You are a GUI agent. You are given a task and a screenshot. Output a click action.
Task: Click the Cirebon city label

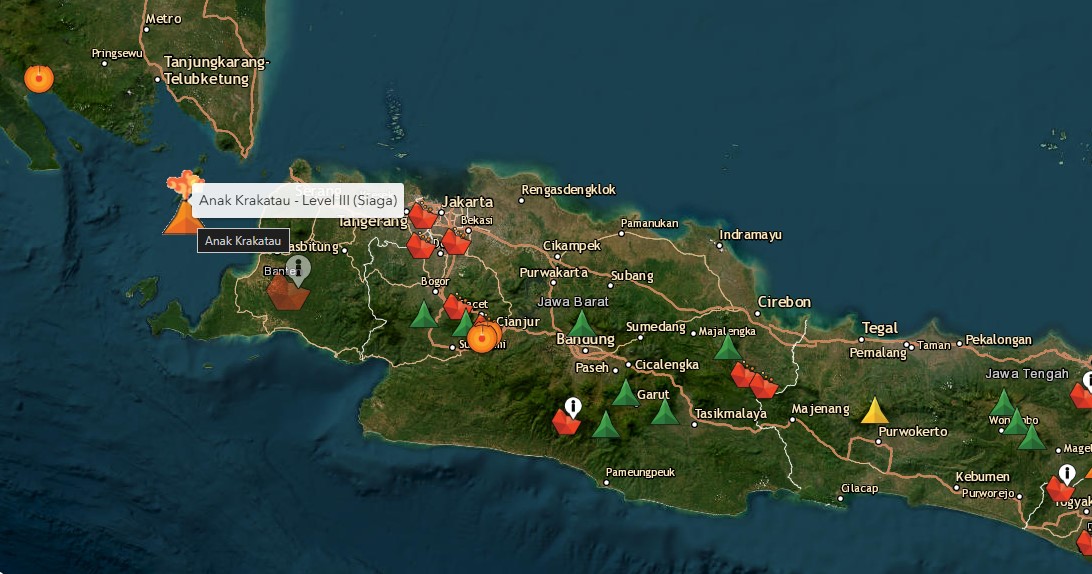(784, 302)
